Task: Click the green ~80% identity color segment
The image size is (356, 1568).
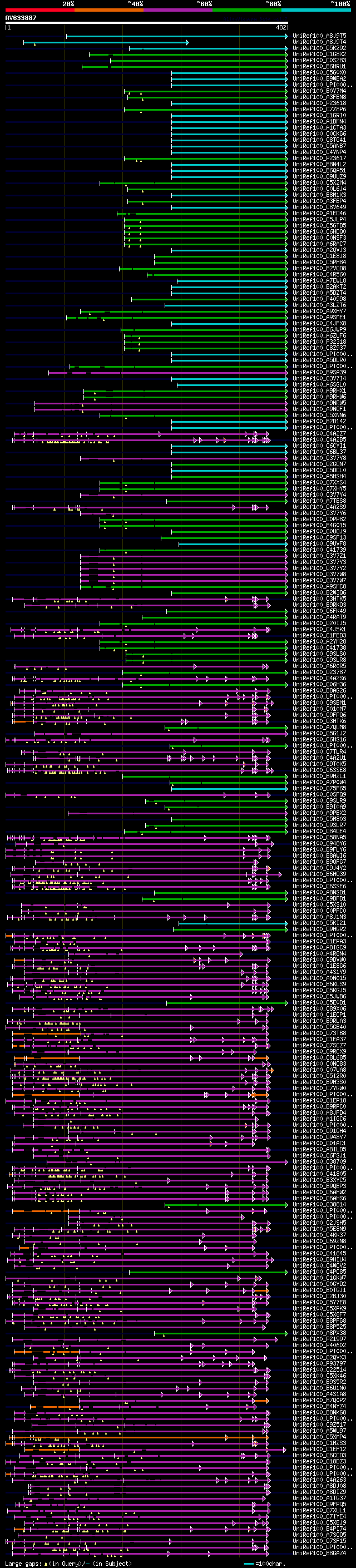Action: coord(247,10)
